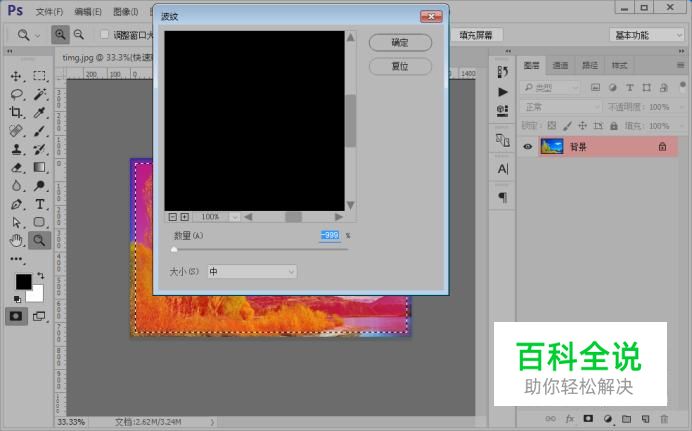
Task: Select the Pen tool
Action: point(16,204)
